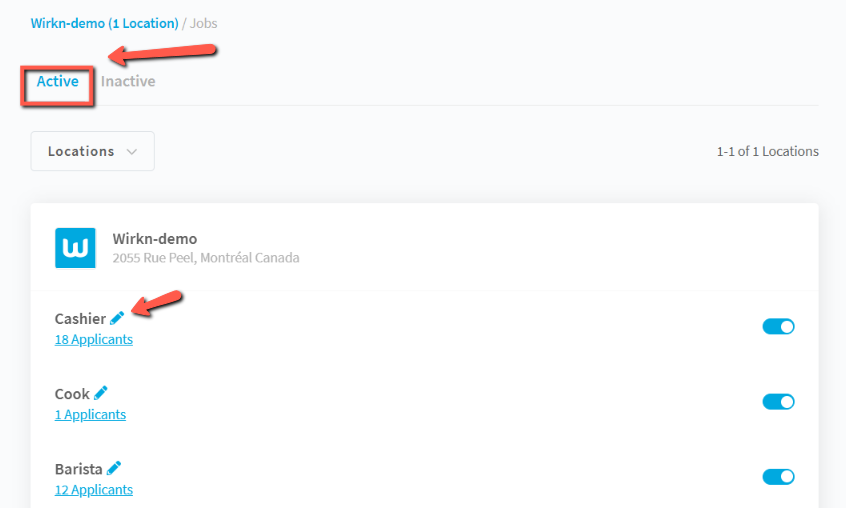
Task: Open Barista job editor via pencil icon
Action: coord(113,468)
